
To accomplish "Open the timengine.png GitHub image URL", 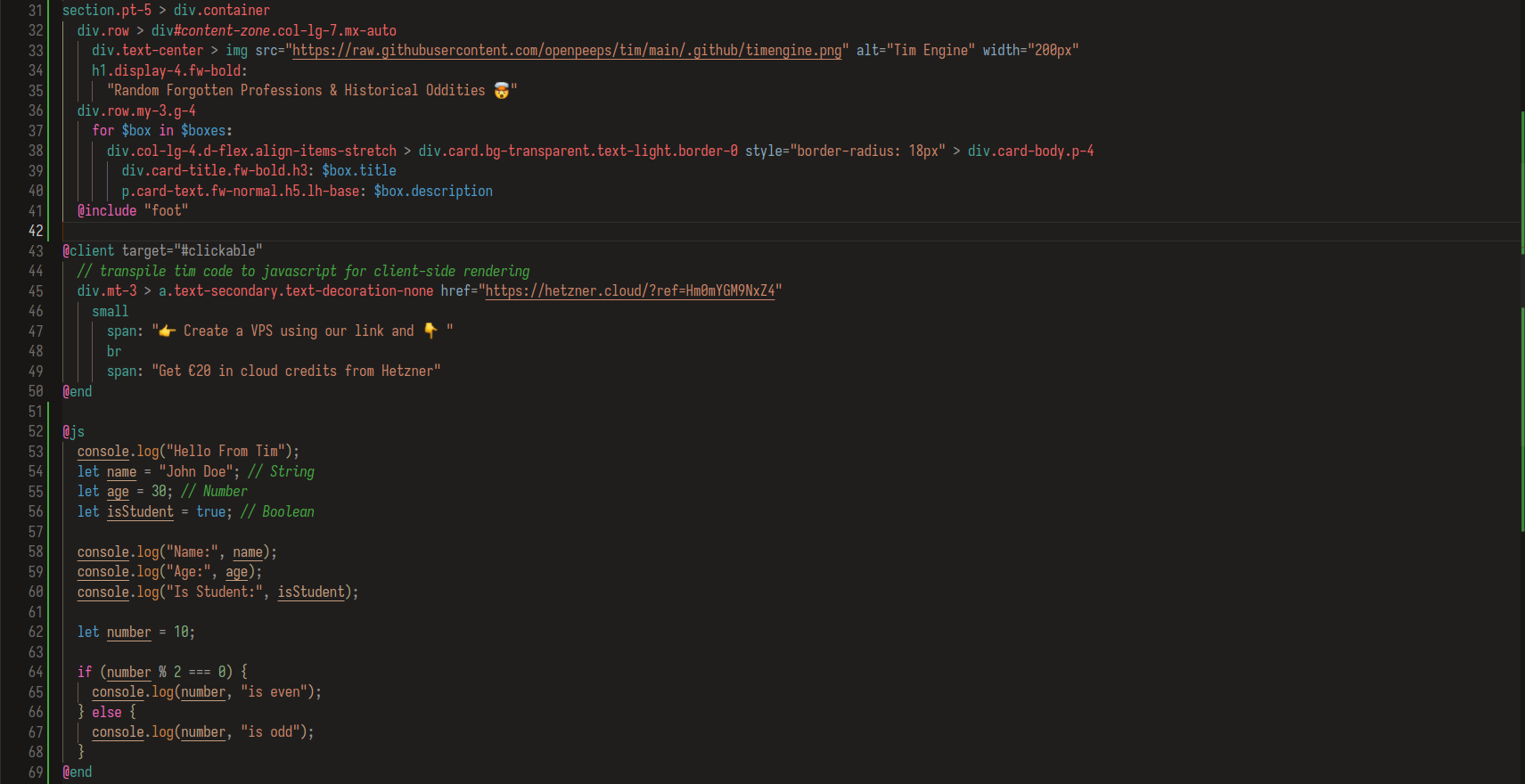I will [567, 51].
